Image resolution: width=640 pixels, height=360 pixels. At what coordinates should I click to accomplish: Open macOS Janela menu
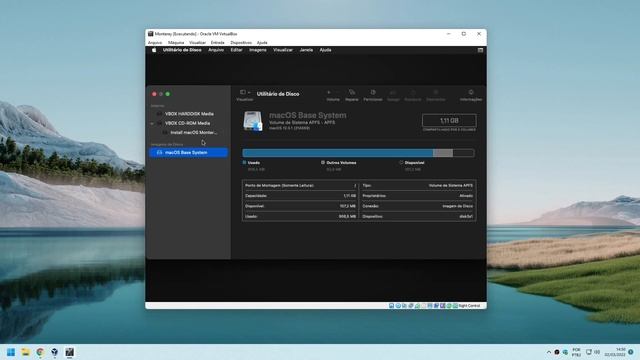[306, 50]
